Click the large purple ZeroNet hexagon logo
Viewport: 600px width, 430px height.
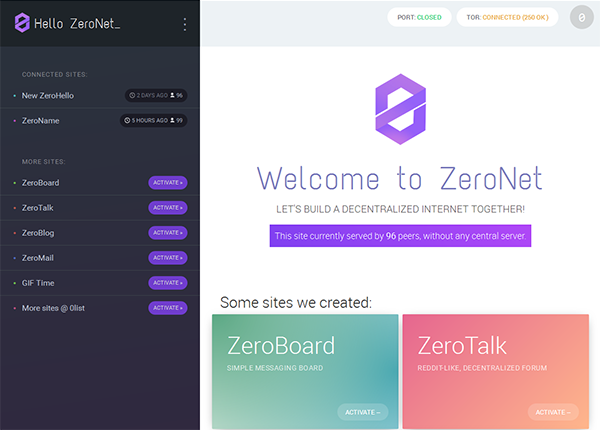(400, 109)
